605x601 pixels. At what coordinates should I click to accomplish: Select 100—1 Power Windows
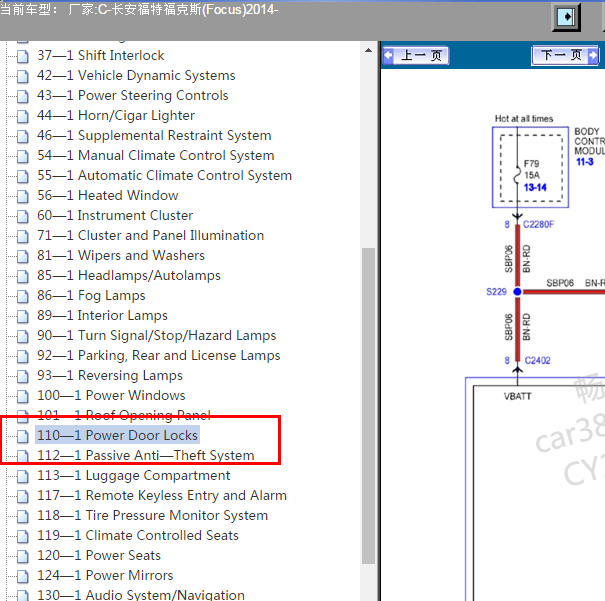[111, 396]
